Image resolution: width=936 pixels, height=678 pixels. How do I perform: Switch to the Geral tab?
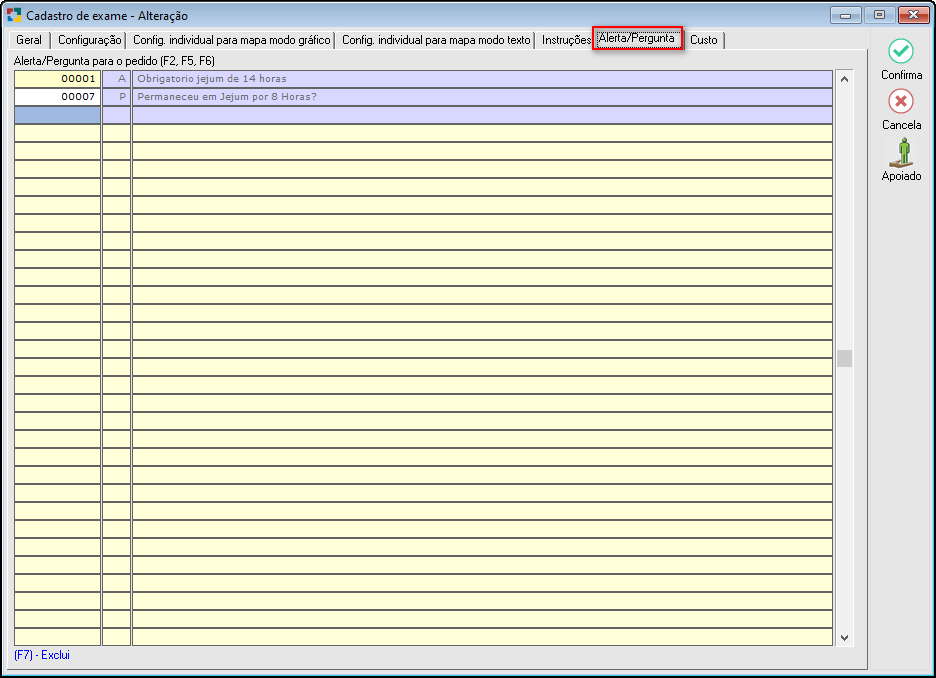tap(29, 40)
